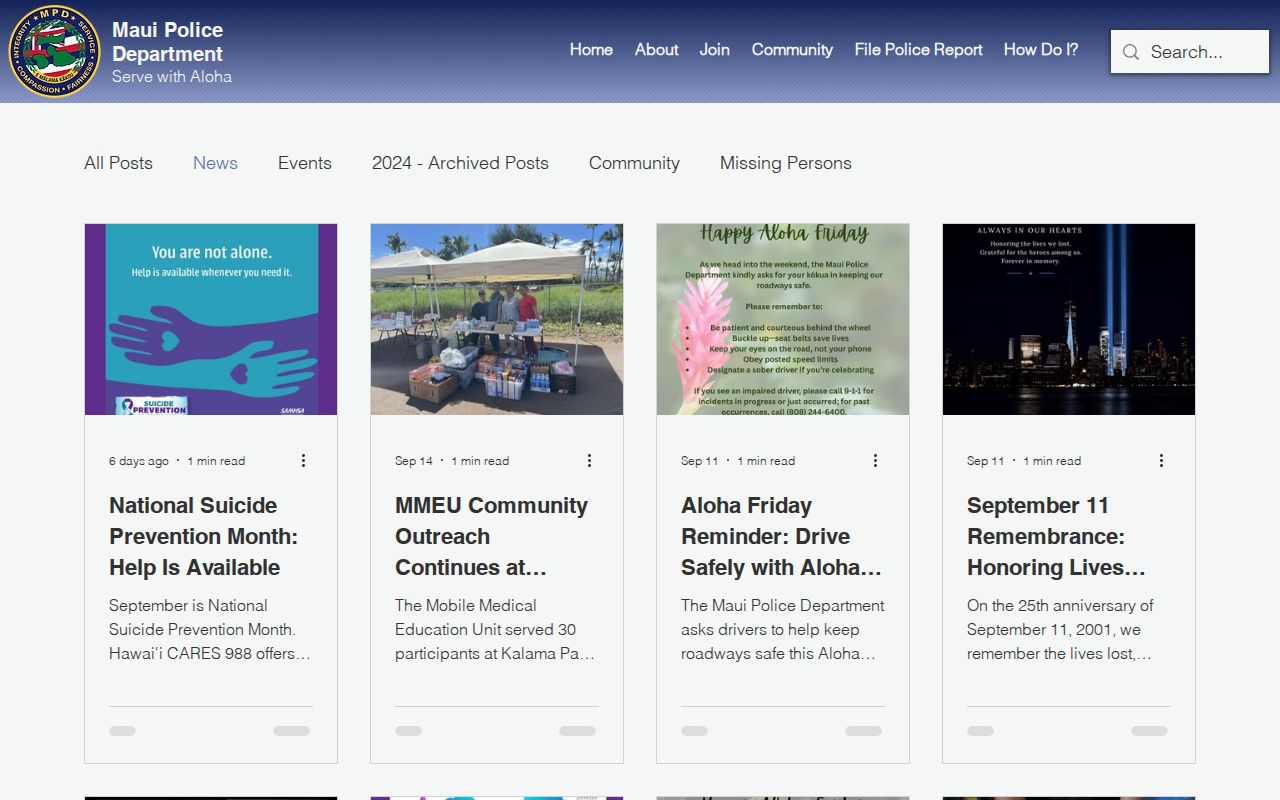Image resolution: width=1280 pixels, height=800 pixels.
Task: Open more actions menu for MMEU Community Outreach post
Action: click(589, 460)
